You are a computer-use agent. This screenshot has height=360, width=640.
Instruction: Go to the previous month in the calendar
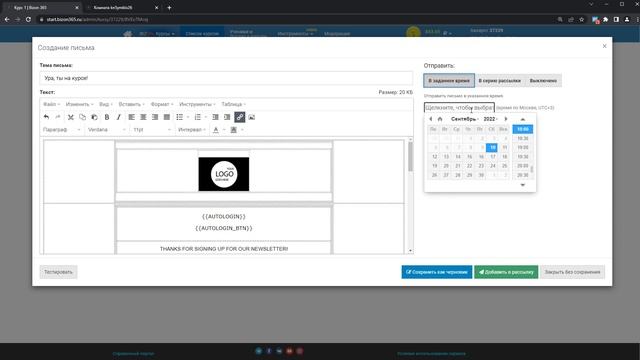431,119
